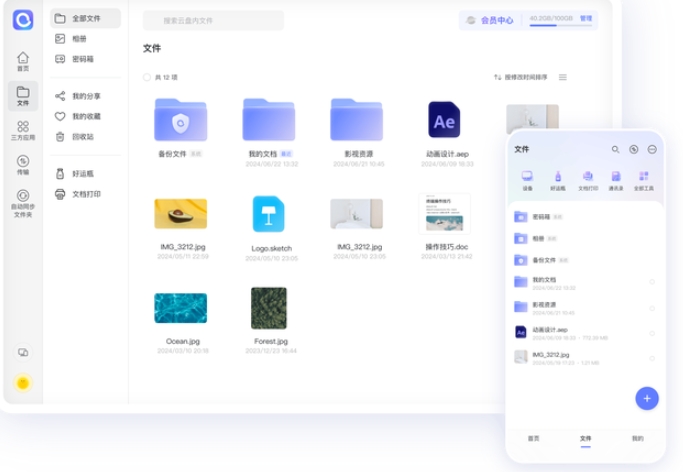Open the more options icon in phone header
This screenshot has width=683, height=472.
652,149
